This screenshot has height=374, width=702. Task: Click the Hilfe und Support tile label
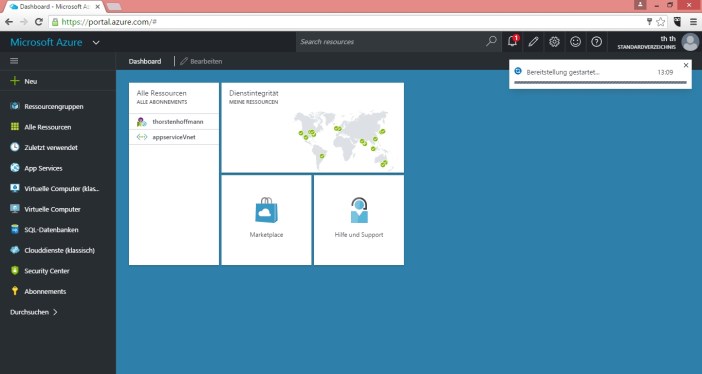coord(359,235)
